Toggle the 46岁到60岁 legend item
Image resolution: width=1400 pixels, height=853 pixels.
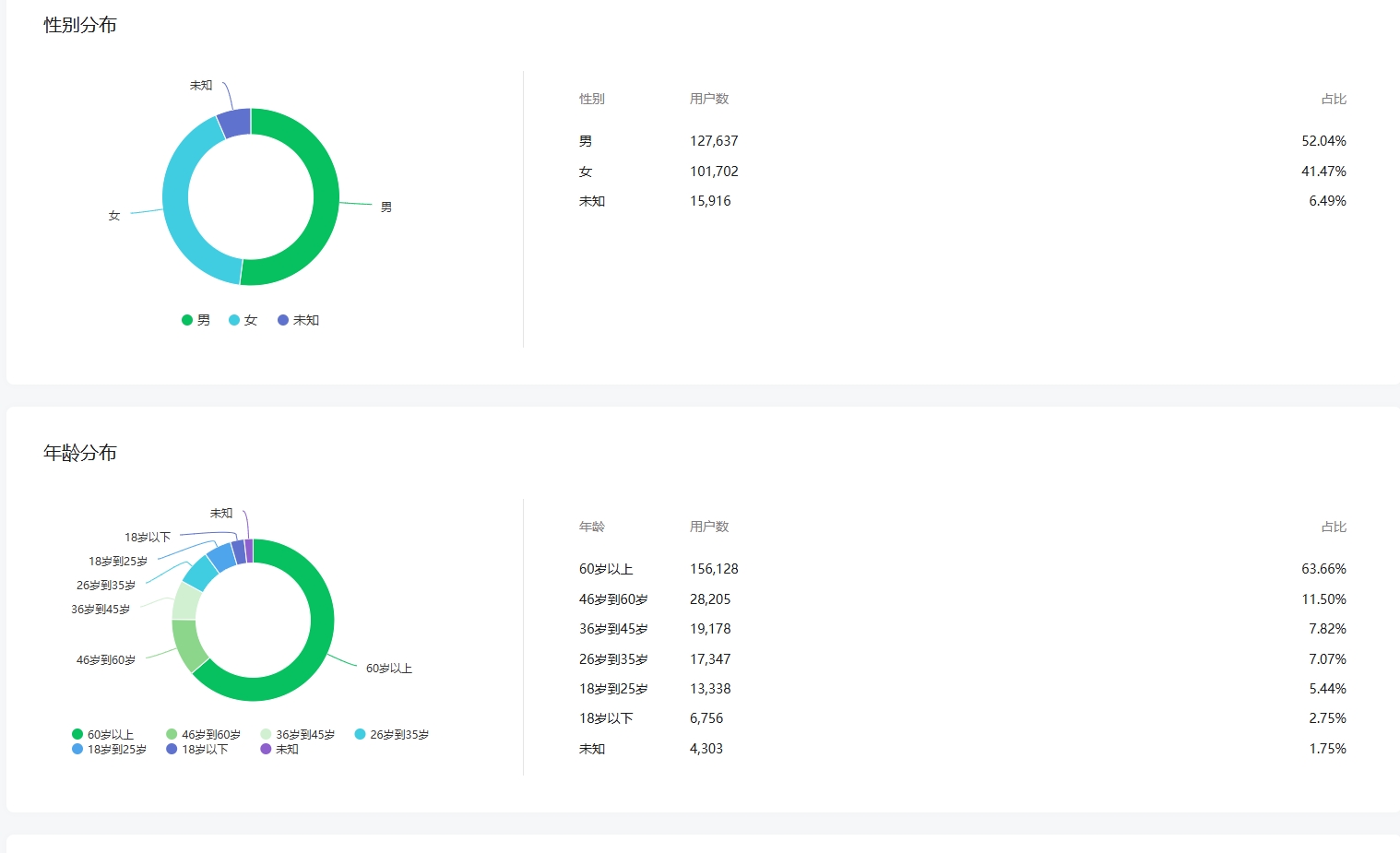pos(203,735)
